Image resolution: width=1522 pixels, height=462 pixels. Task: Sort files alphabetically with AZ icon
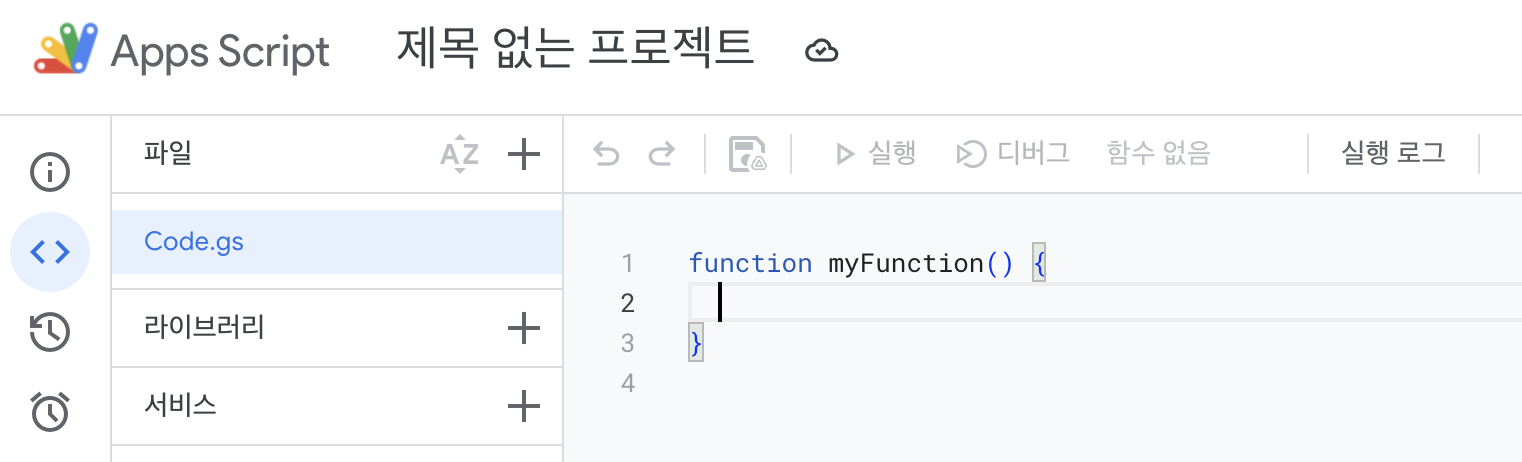point(459,154)
